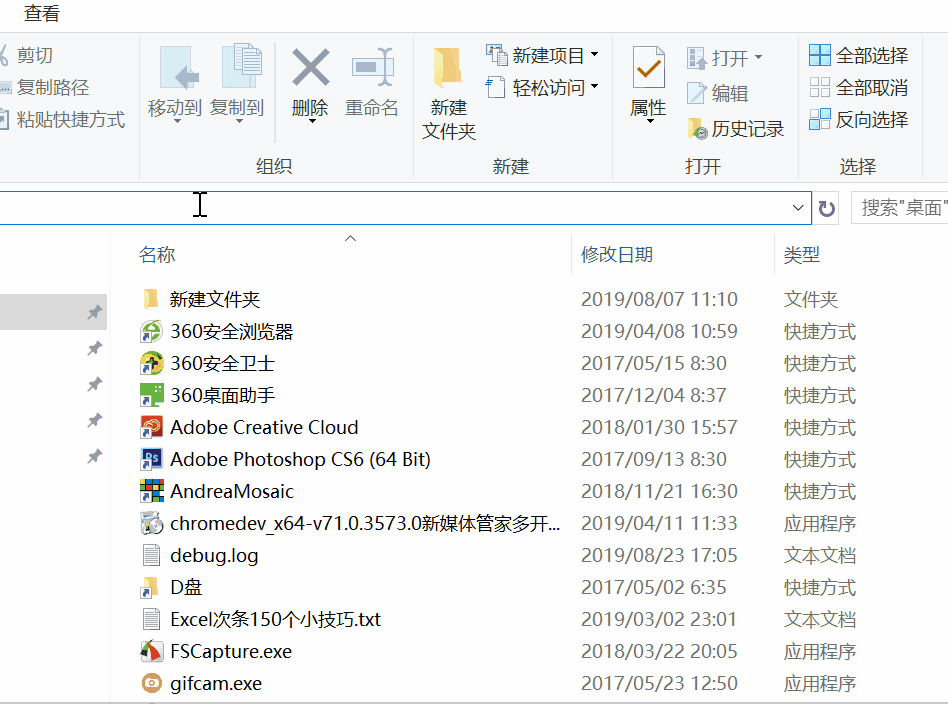The image size is (948, 704).
Task: Click date cell 2018/03/22 20:05
Action: [659, 651]
